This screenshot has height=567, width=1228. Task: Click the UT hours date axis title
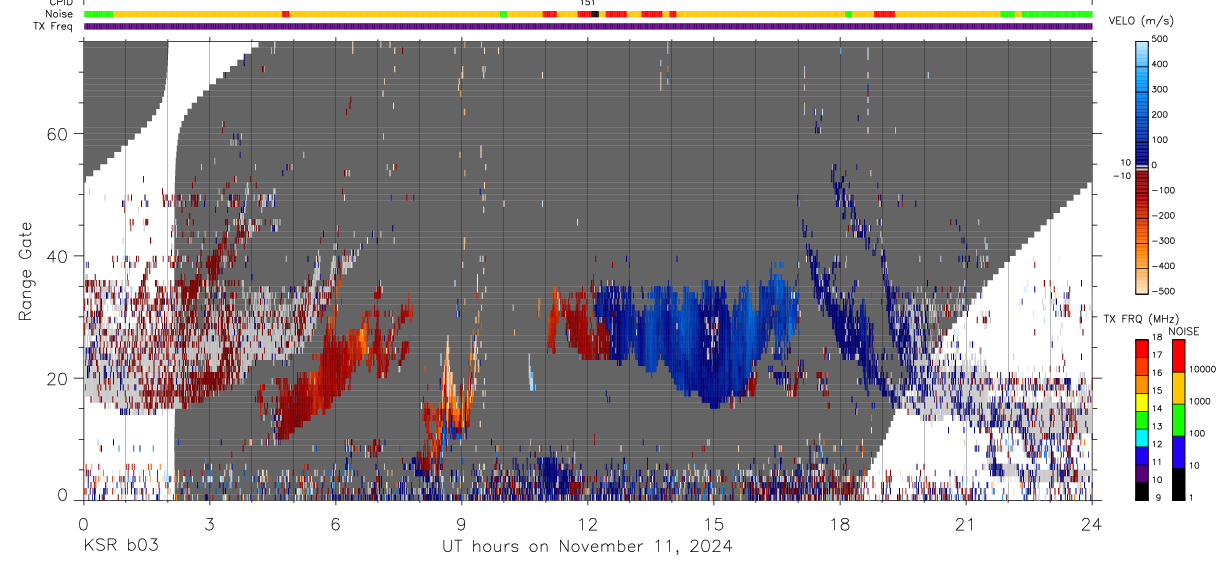pos(587,546)
